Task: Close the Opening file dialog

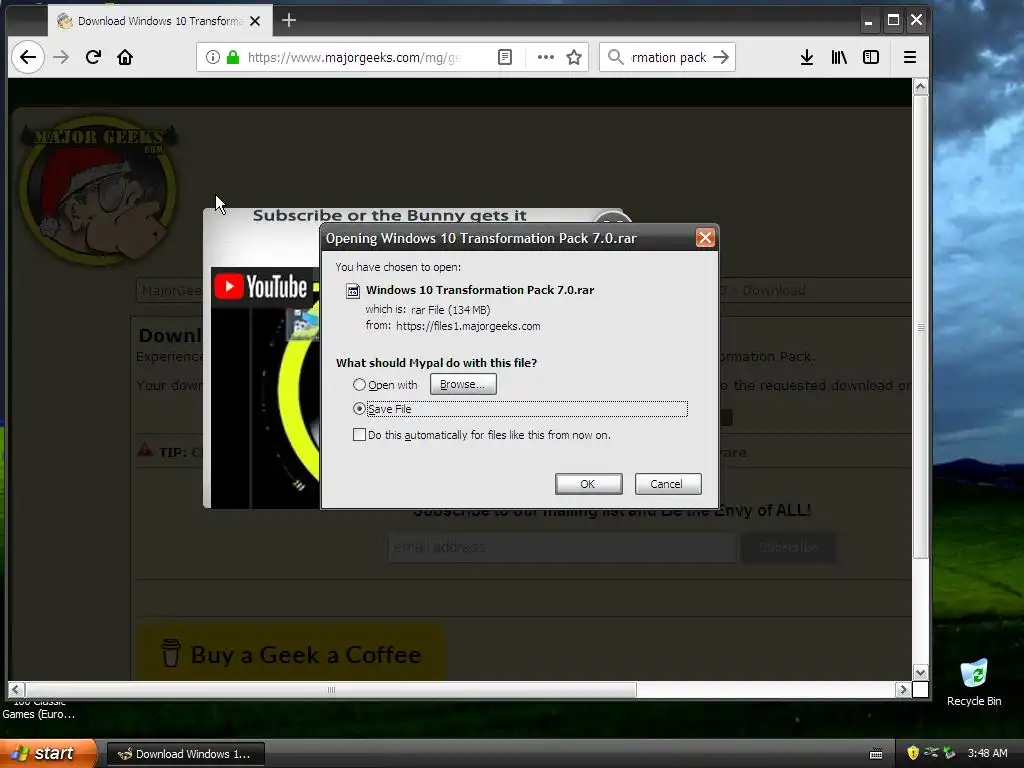Action: click(705, 238)
